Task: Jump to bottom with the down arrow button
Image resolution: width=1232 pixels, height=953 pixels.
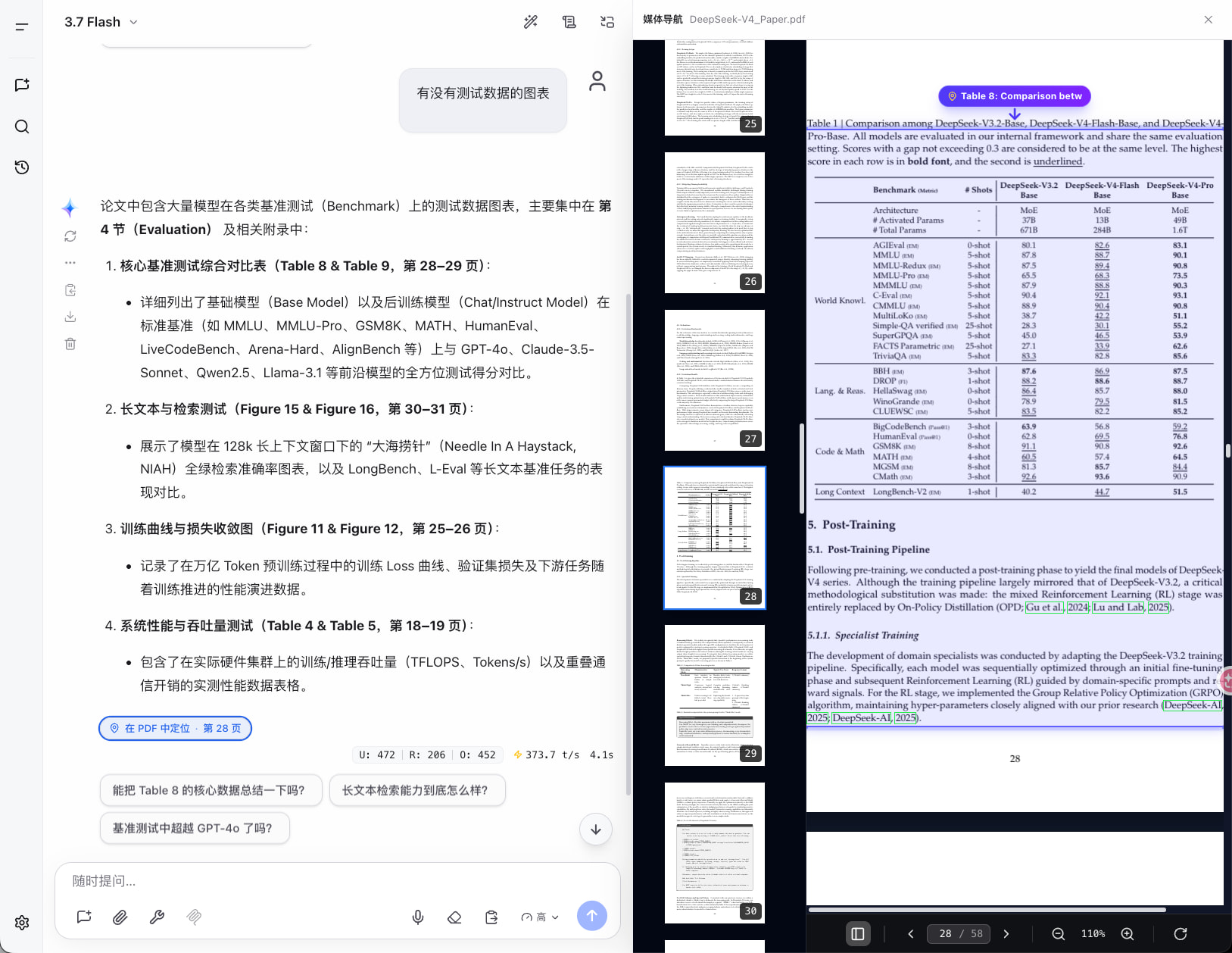Action: 596,830
